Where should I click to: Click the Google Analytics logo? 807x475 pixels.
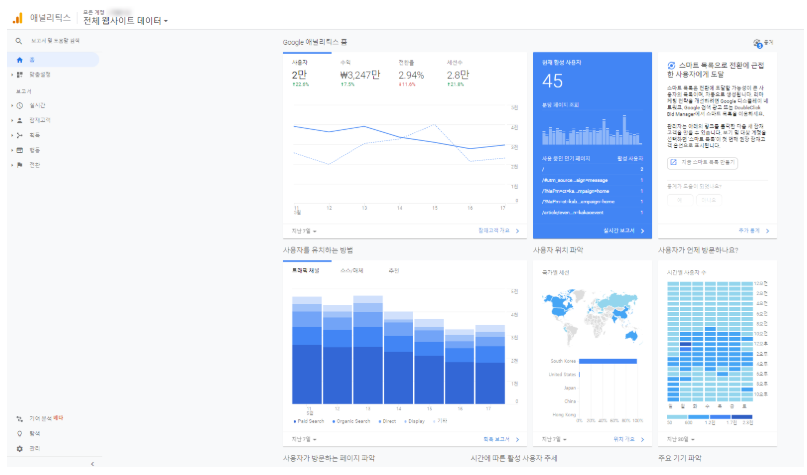(x=17, y=17)
